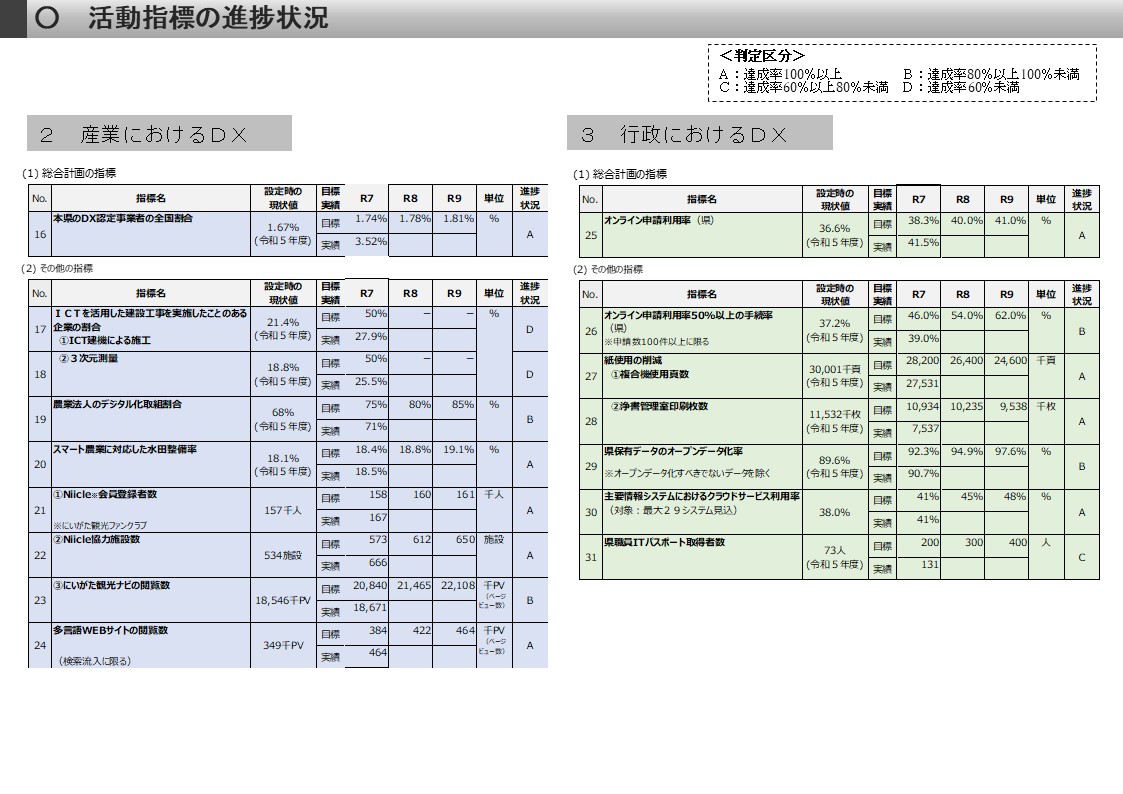Select スマート農業に対応した水田整備率 cell
This screenshot has width=1123, height=794.
pyautogui.click(x=151, y=464)
